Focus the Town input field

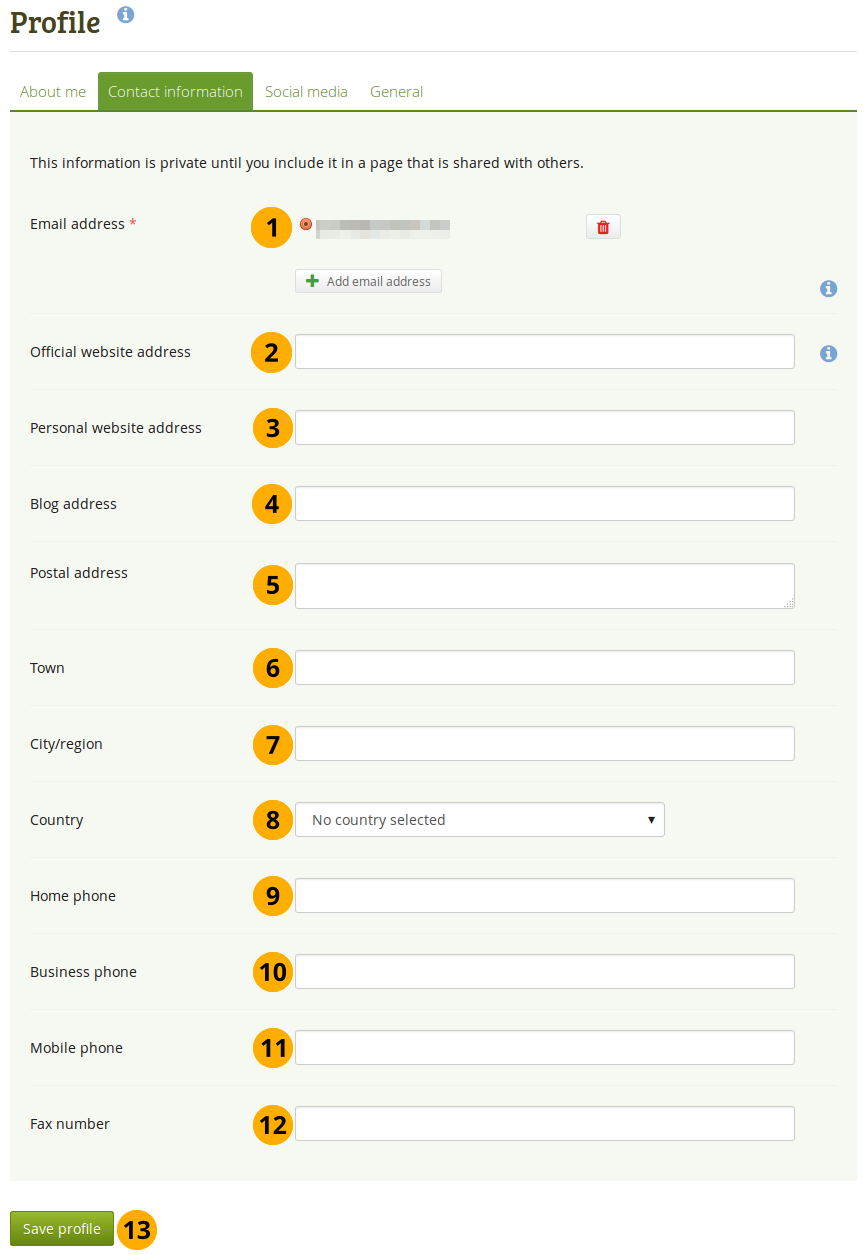544,668
